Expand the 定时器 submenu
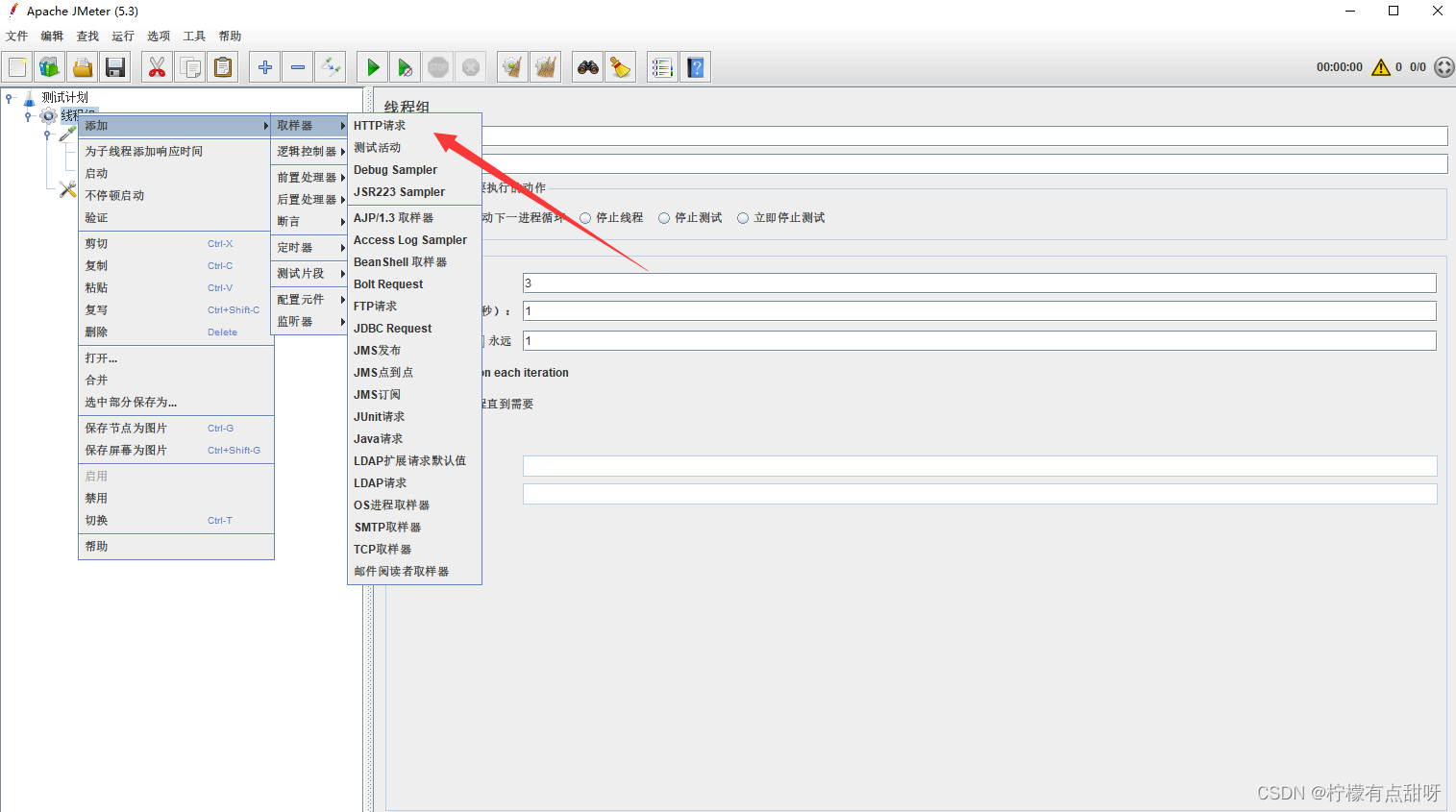 309,248
